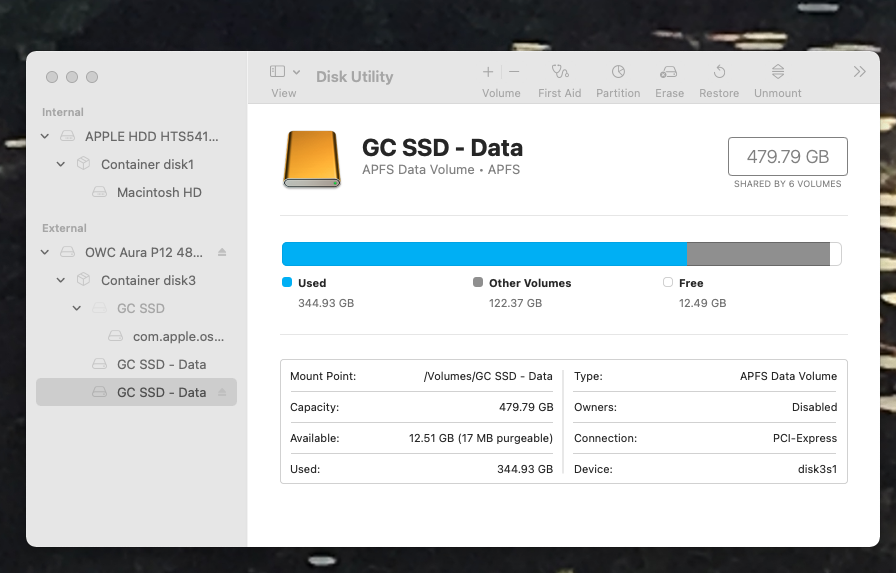Click the gray Other Volumes legend swatch
Image resolution: width=896 pixels, height=573 pixels.
pyautogui.click(x=478, y=282)
